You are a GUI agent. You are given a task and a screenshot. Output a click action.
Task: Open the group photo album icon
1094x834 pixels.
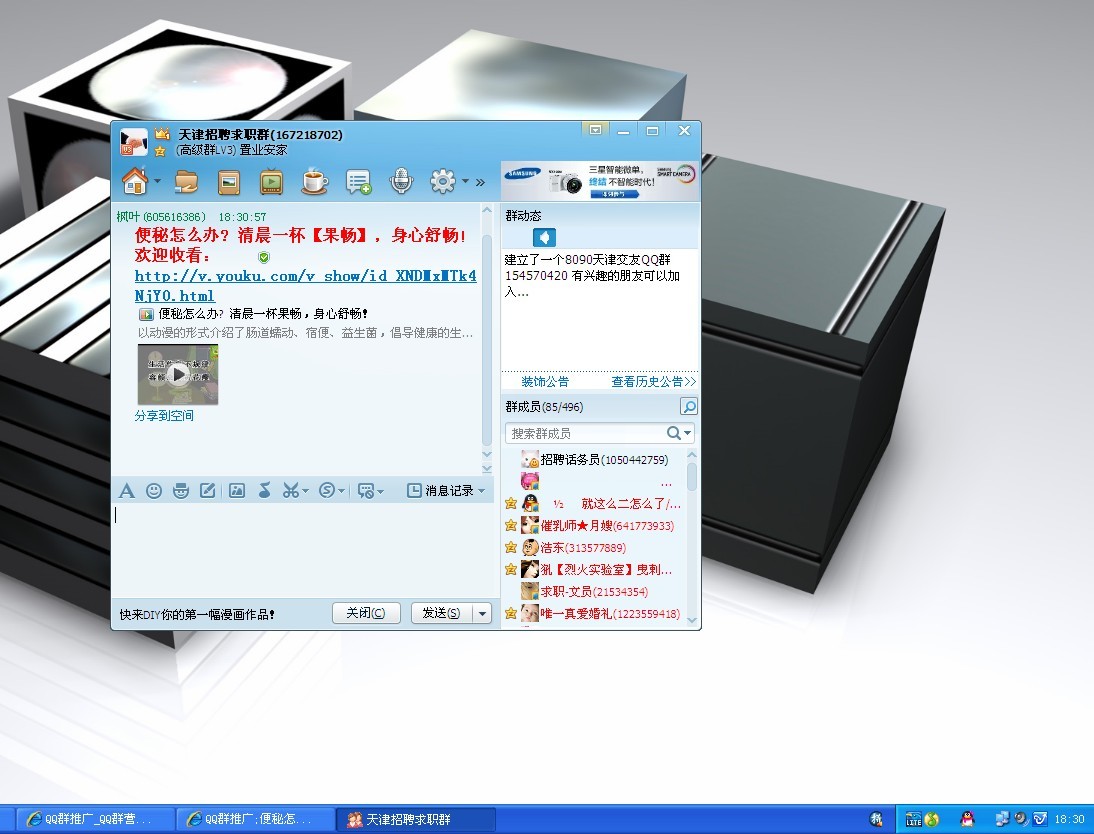pyautogui.click(x=229, y=182)
